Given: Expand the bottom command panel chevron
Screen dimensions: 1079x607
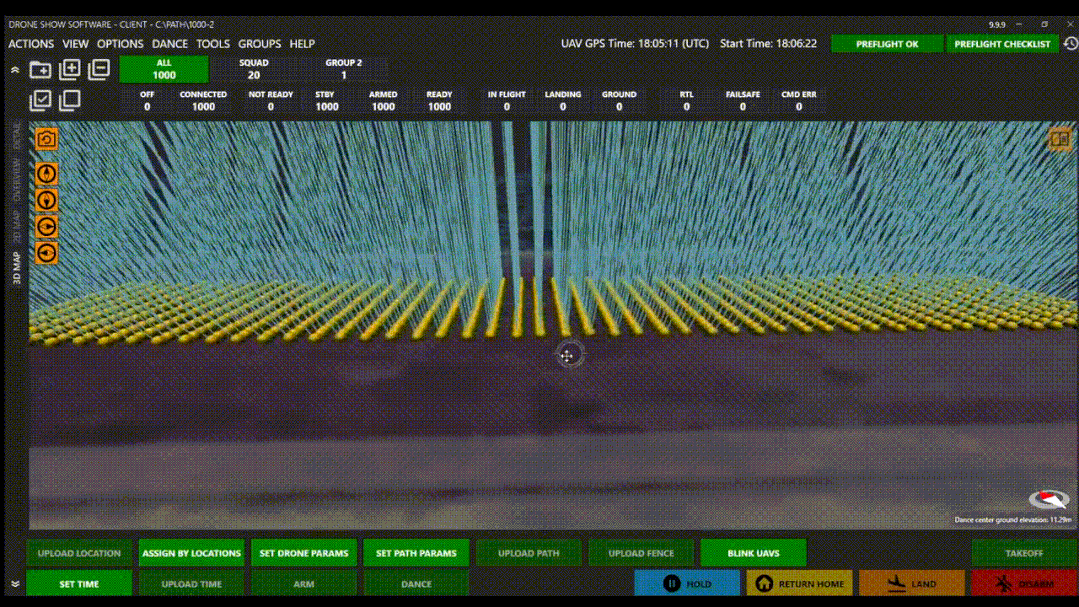Looking at the screenshot, I should (x=15, y=583).
